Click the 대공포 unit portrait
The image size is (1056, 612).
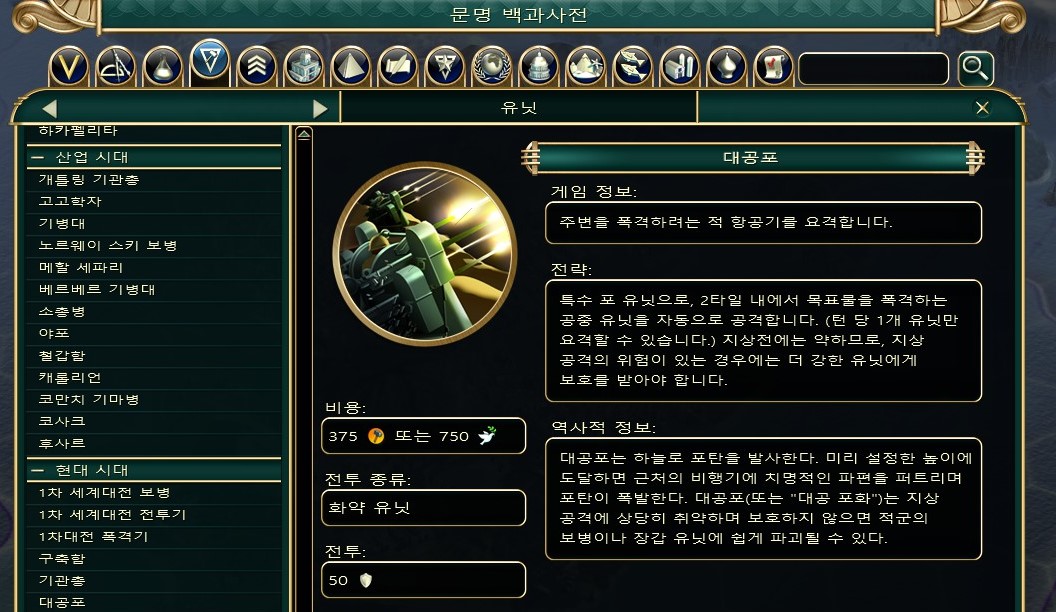[x=425, y=254]
